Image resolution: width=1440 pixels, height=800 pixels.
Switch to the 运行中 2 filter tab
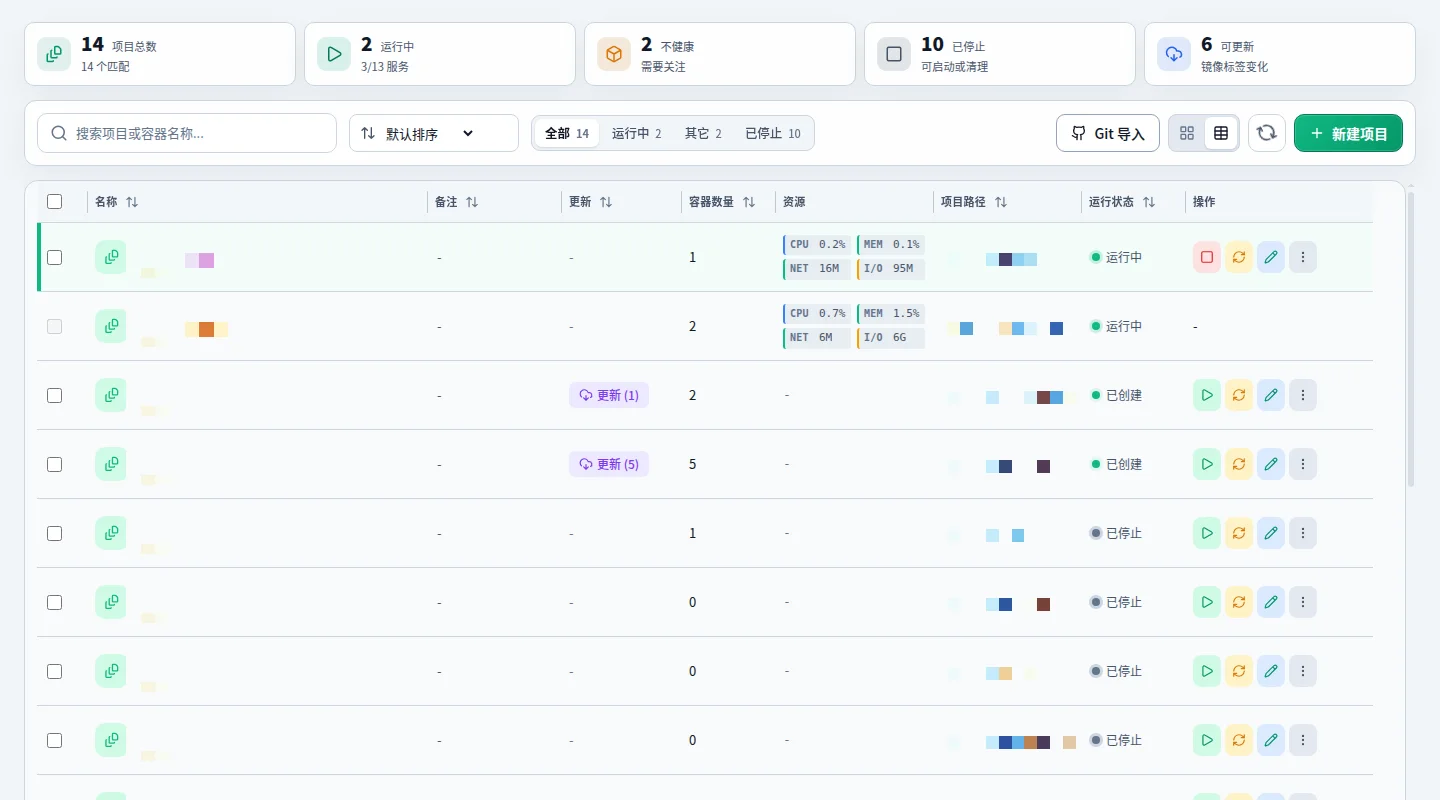point(637,133)
